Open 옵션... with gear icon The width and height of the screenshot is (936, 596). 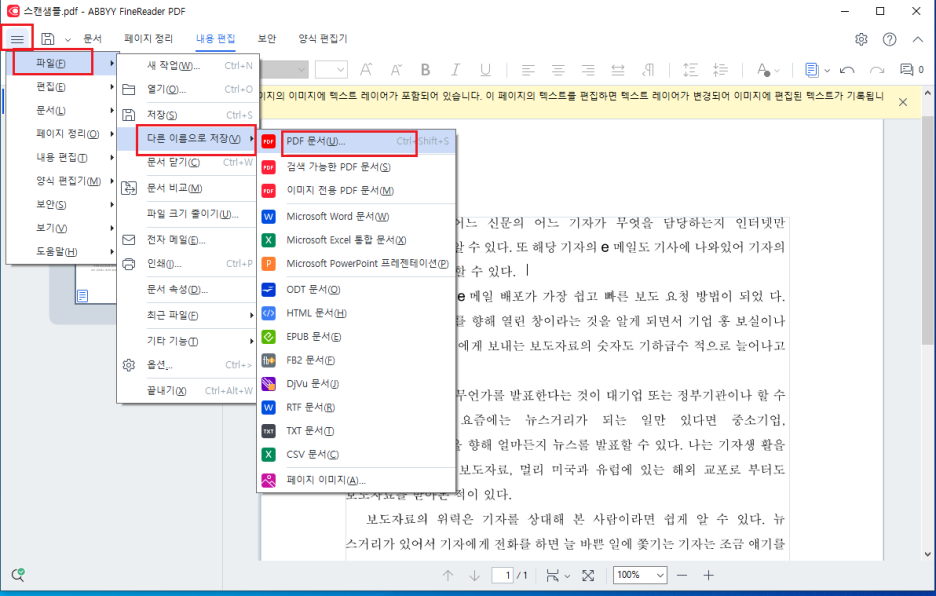click(x=187, y=365)
